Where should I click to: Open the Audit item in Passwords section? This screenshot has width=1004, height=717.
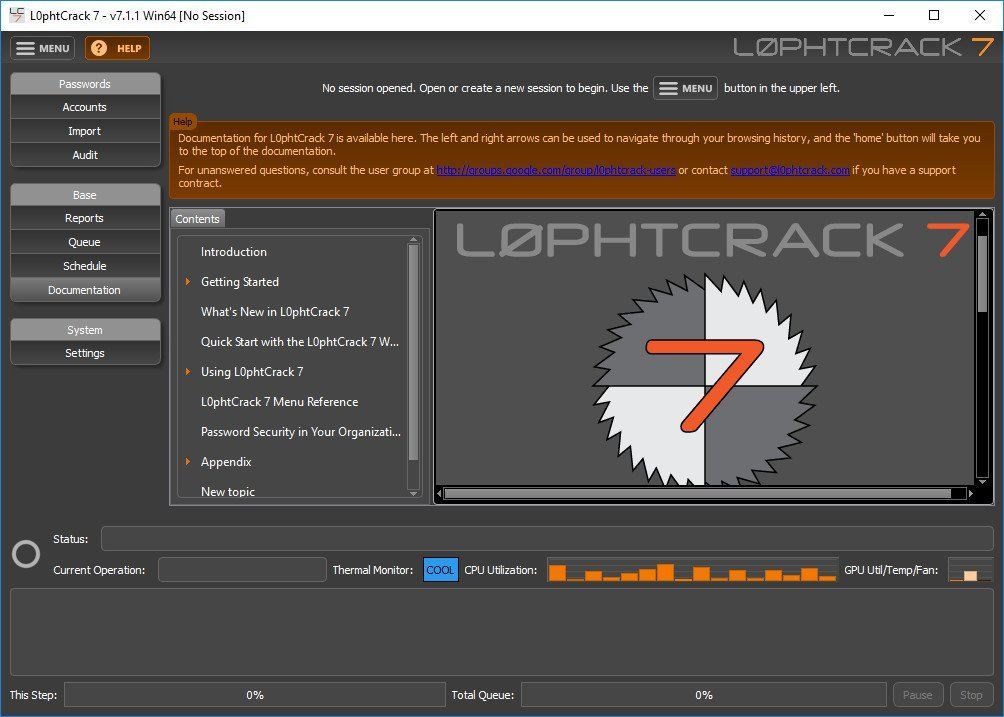85,155
